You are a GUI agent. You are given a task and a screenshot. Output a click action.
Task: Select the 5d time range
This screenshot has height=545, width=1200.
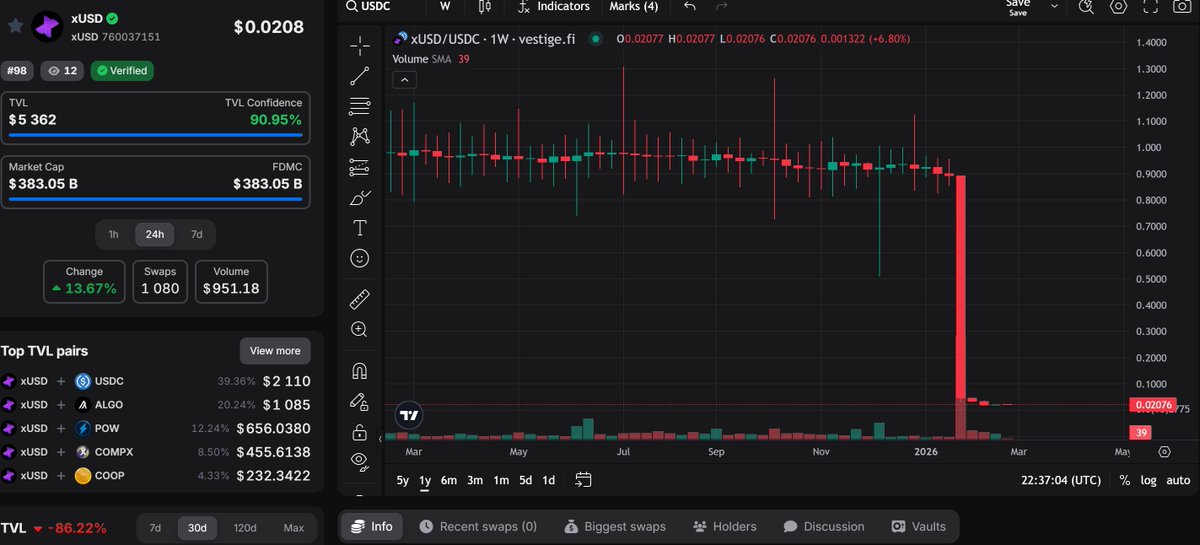click(x=526, y=480)
